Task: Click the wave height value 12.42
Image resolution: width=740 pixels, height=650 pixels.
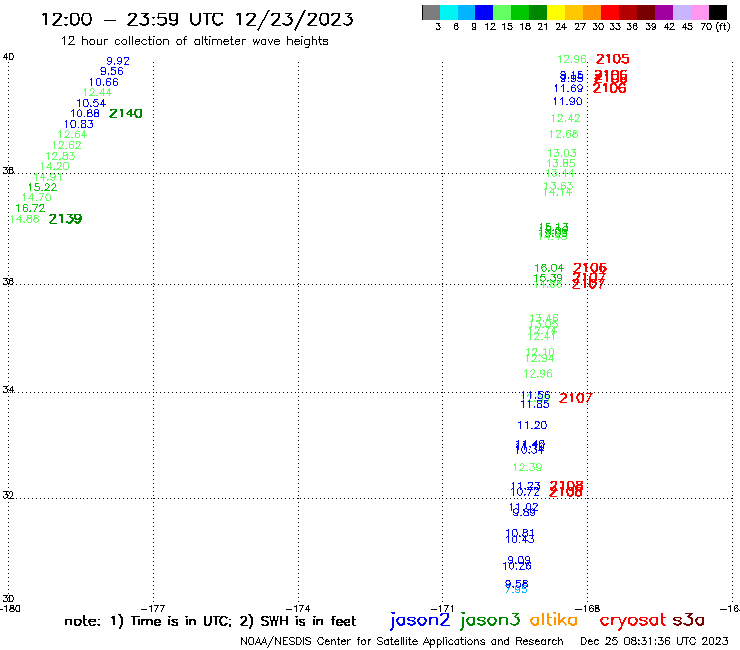Action: [565, 118]
